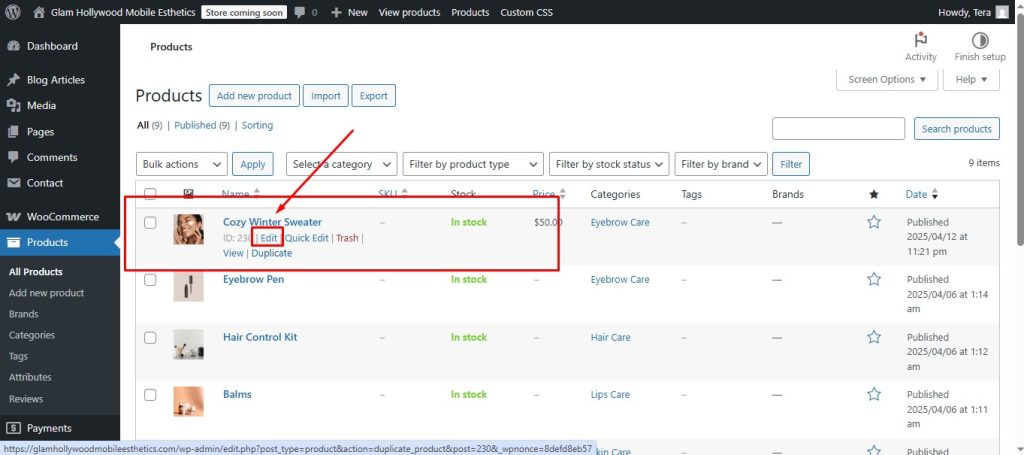The image size is (1024, 455).
Task: Open the Categories submenu item
Action: coord(31,335)
